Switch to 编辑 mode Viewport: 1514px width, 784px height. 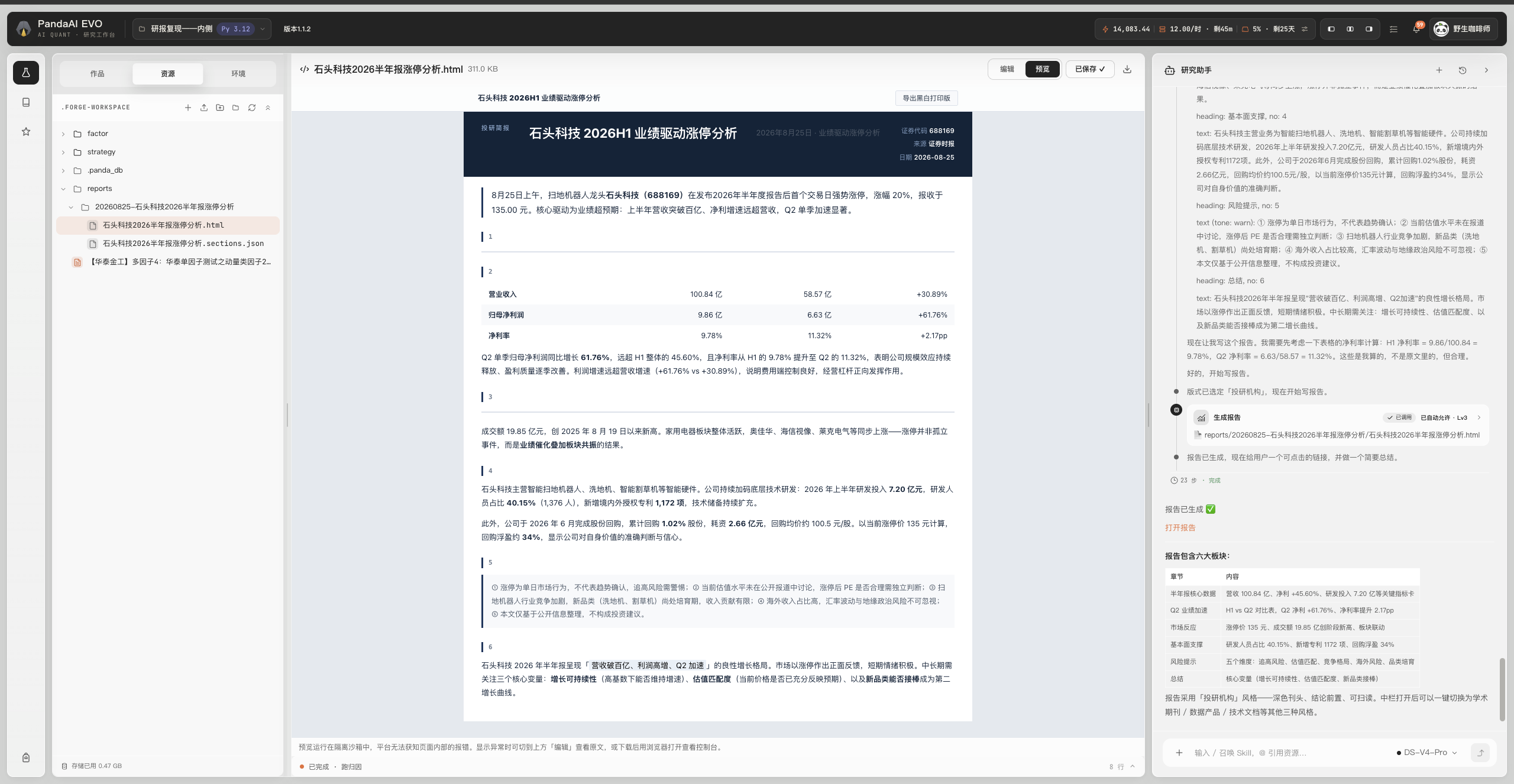[x=1007, y=69]
